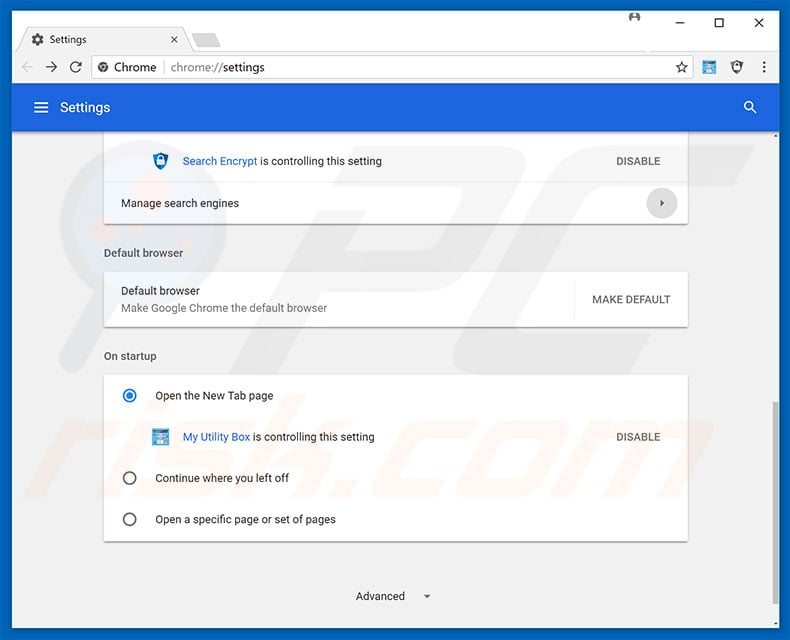Switch to the Settings tab
Screen dimensions: 790x640
(x=103, y=39)
